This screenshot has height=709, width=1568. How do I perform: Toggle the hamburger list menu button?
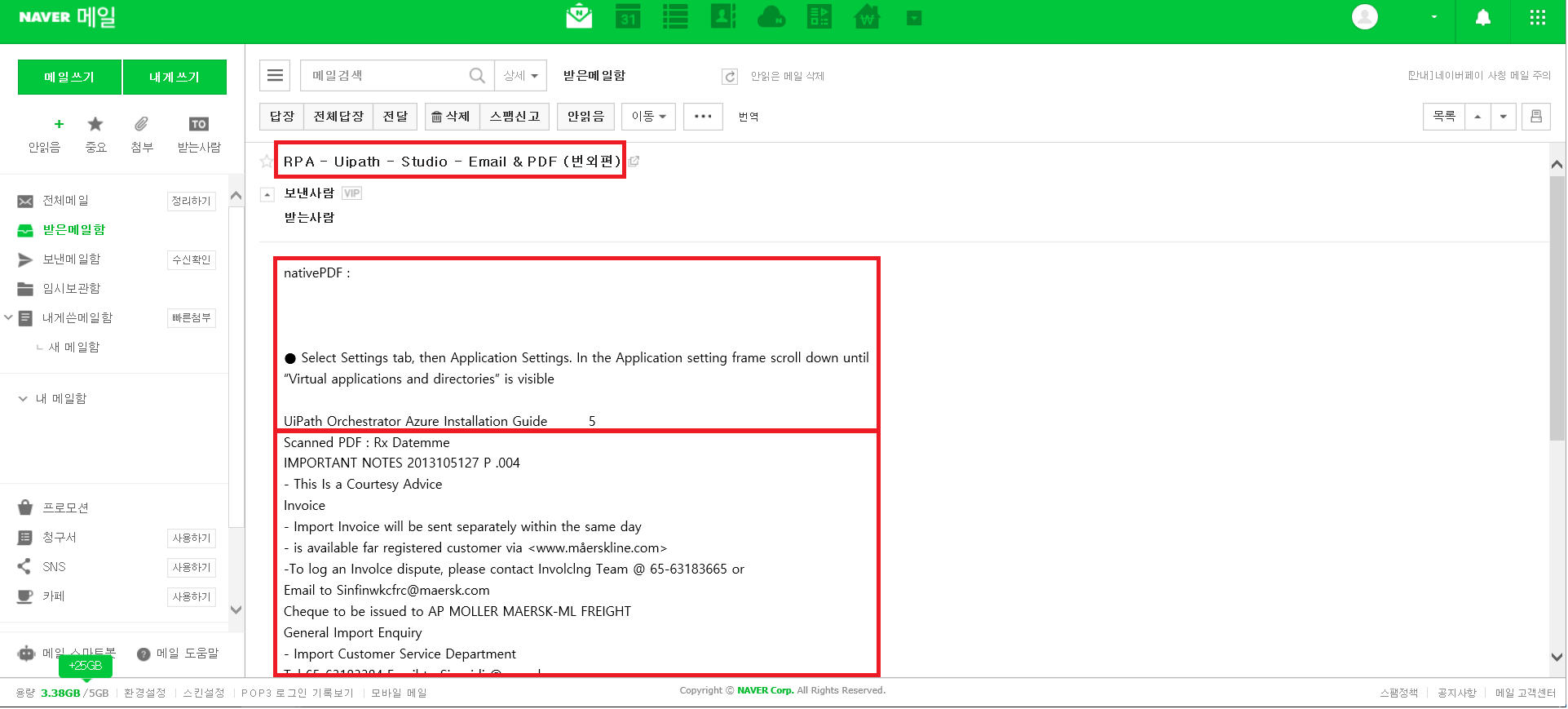(x=275, y=76)
